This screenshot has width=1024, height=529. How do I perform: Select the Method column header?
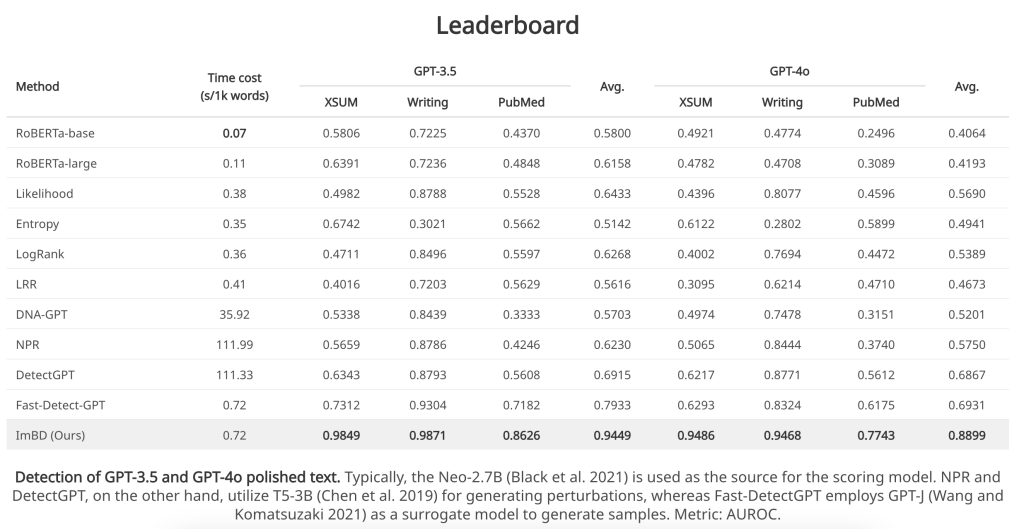click(x=37, y=87)
